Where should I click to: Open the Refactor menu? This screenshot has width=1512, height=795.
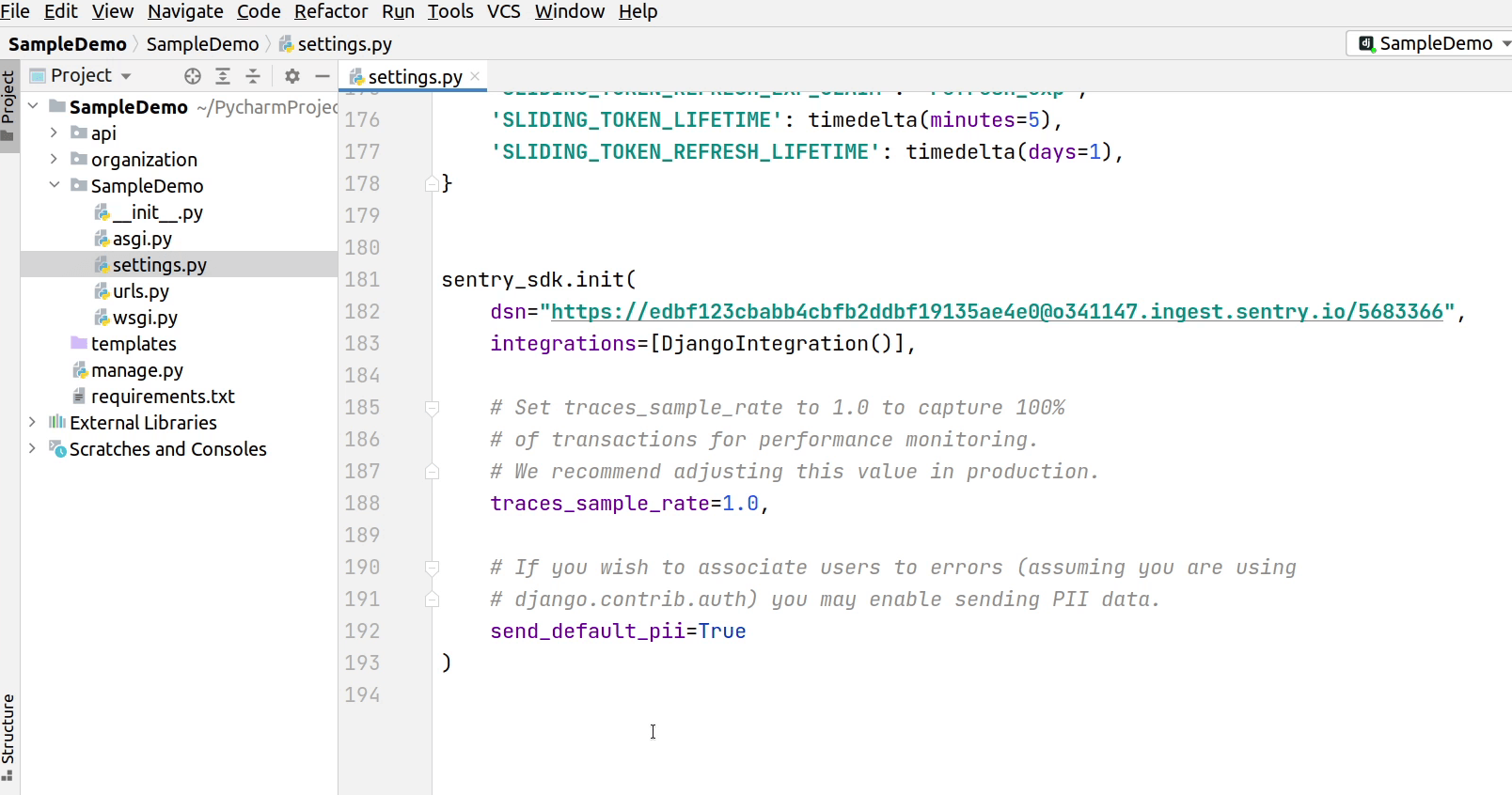pyautogui.click(x=331, y=11)
